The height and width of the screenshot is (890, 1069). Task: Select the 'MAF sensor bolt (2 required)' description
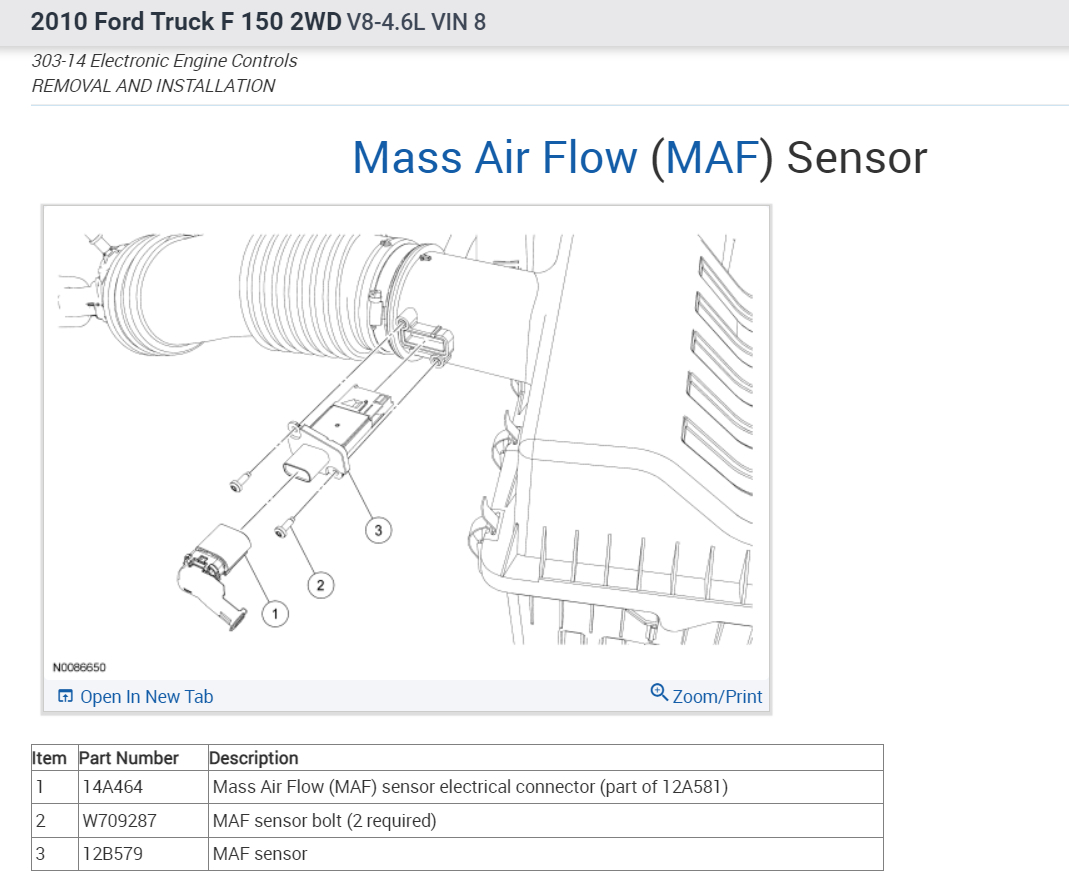tap(324, 821)
